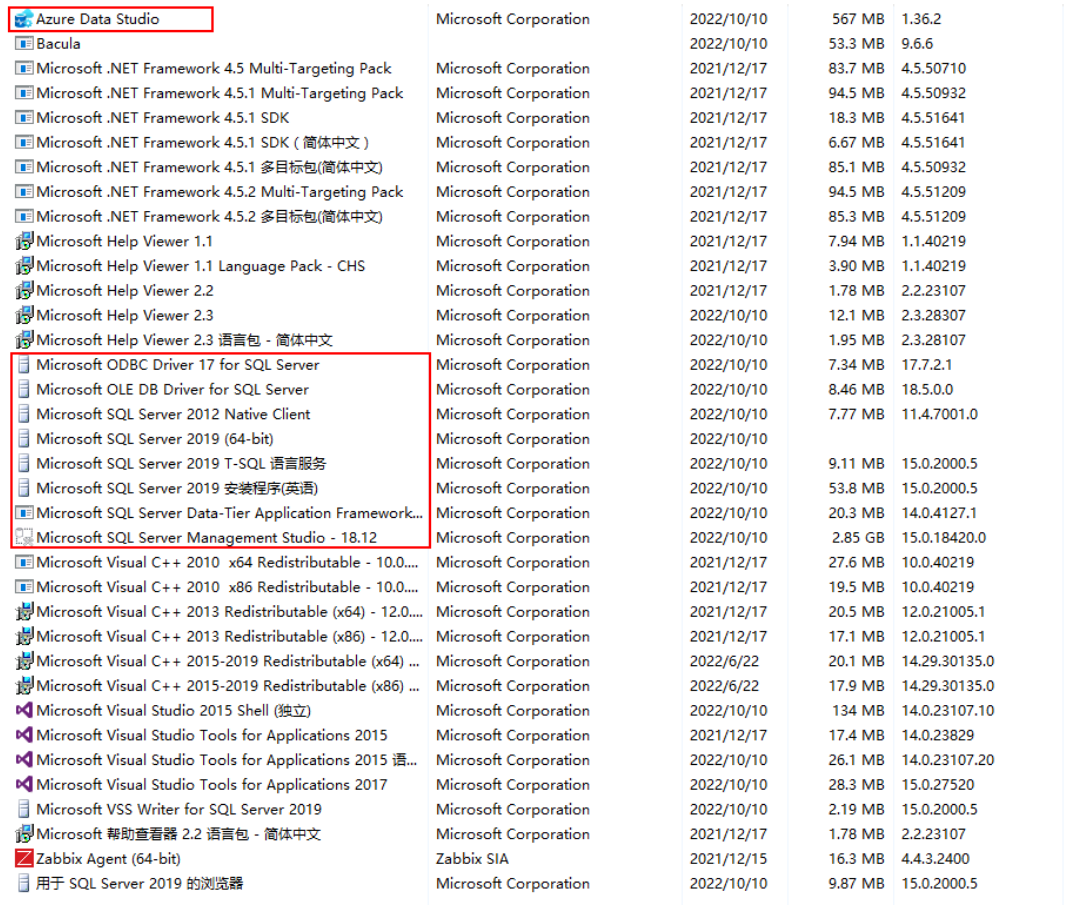The width and height of the screenshot is (1073, 905).
Task: Click the VS Tools for Applications 2015 icon
Action: pyautogui.click(x=24, y=735)
